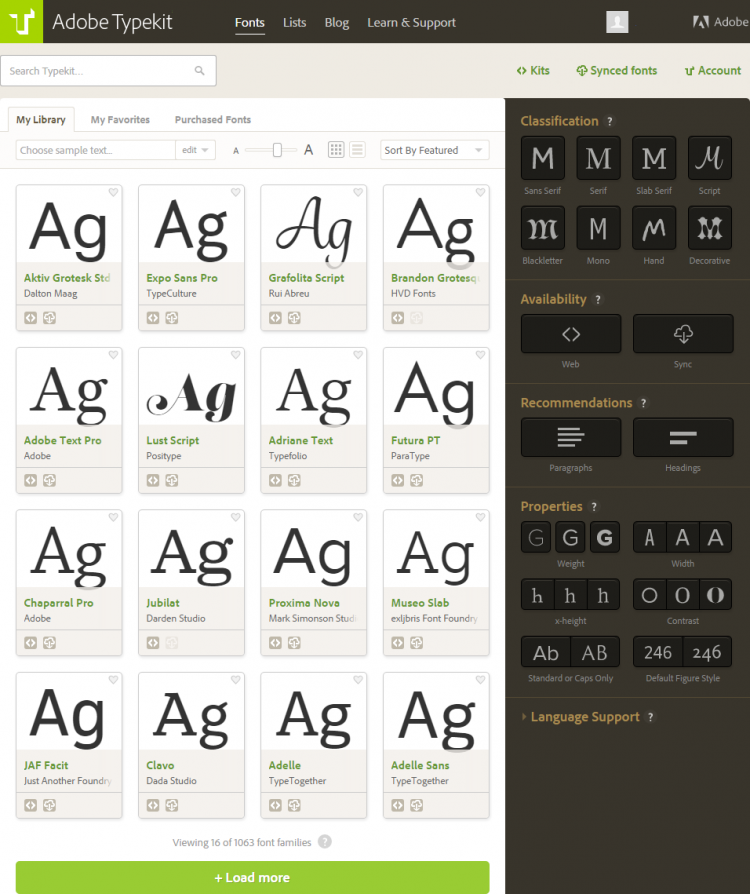The width and height of the screenshot is (750, 894).
Task: Open the Sort By Featured dropdown
Action: coord(435,150)
